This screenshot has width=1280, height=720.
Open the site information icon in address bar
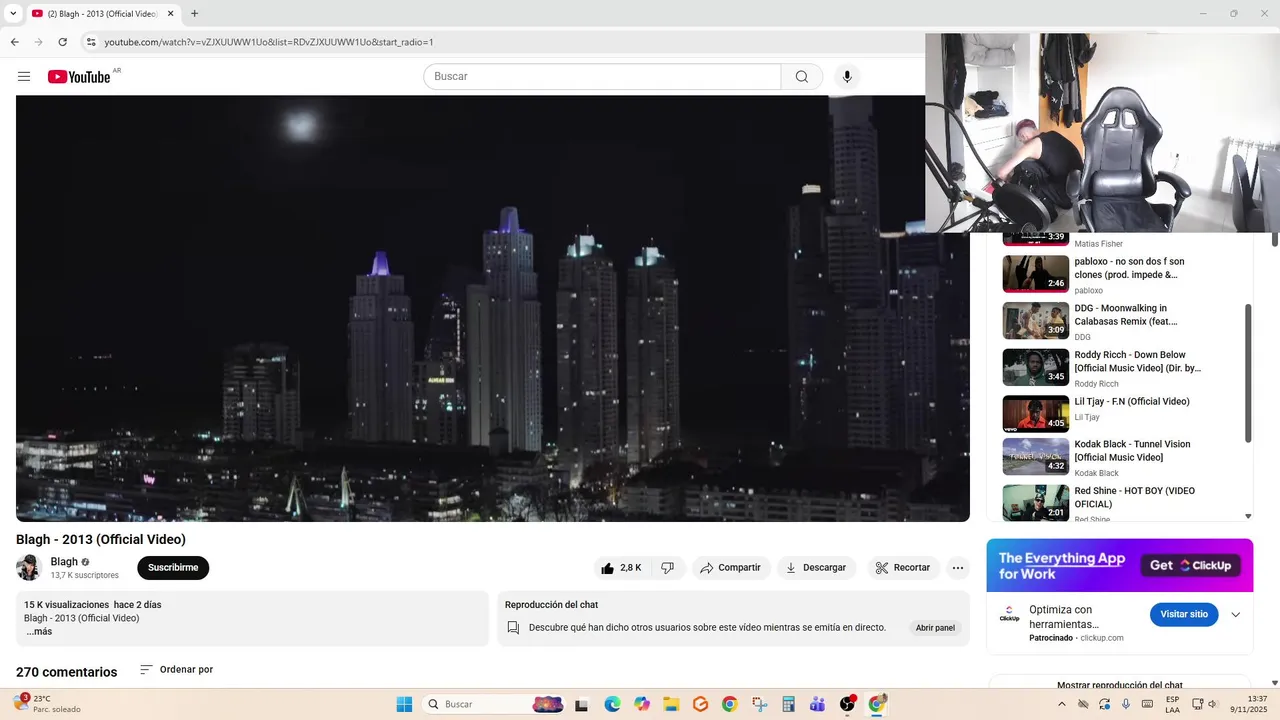coord(91,42)
